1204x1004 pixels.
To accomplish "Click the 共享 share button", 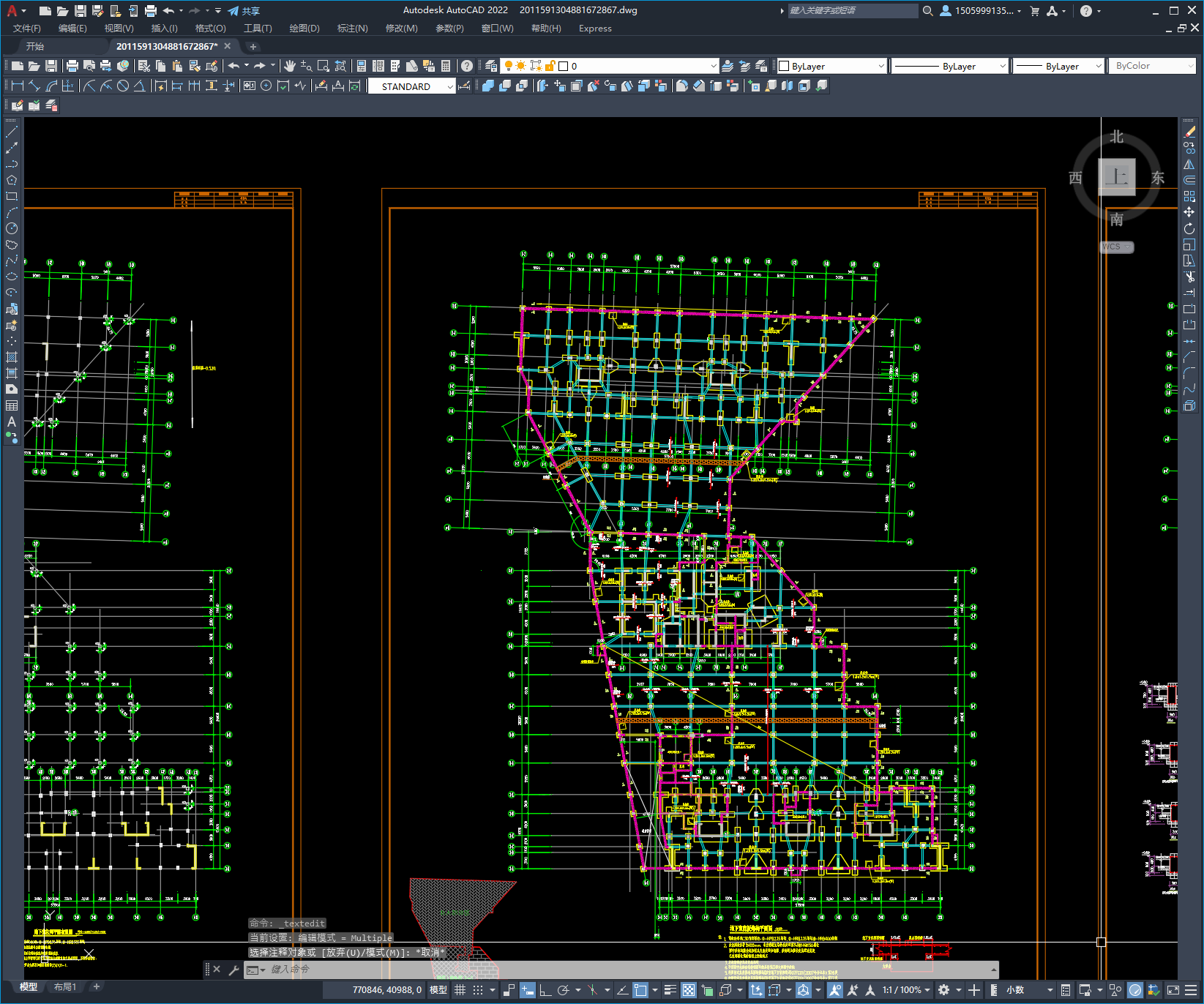I will click(244, 10).
